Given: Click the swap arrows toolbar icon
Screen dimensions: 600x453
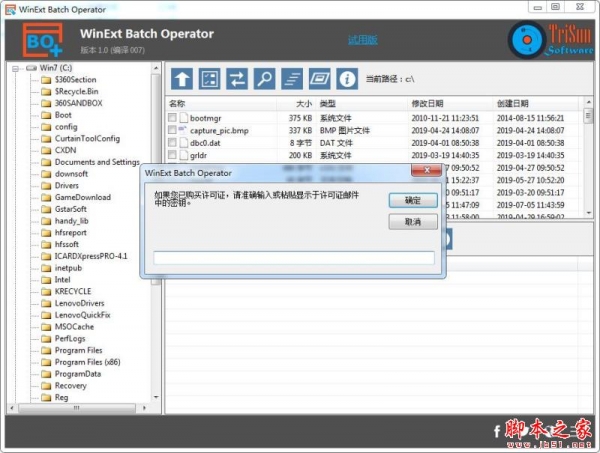Looking at the screenshot, I should [x=237, y=79].
